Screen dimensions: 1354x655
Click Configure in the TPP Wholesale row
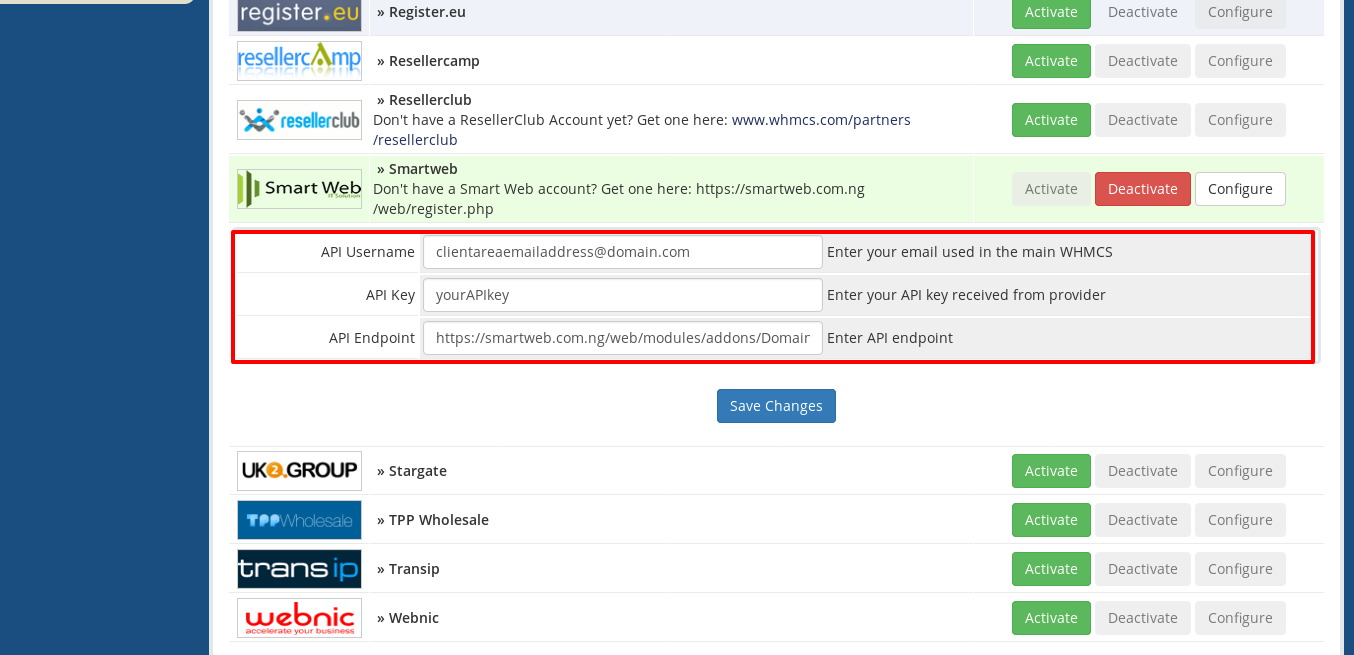point(1240,520)
